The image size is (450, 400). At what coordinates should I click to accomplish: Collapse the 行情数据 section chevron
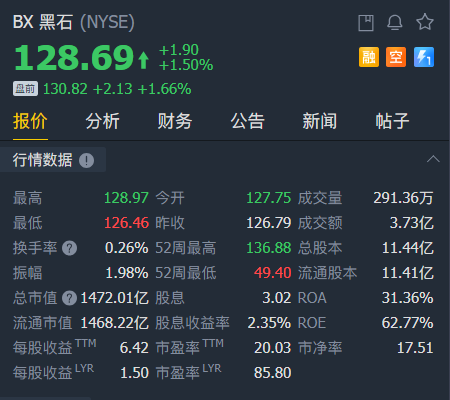pos(433,159)
